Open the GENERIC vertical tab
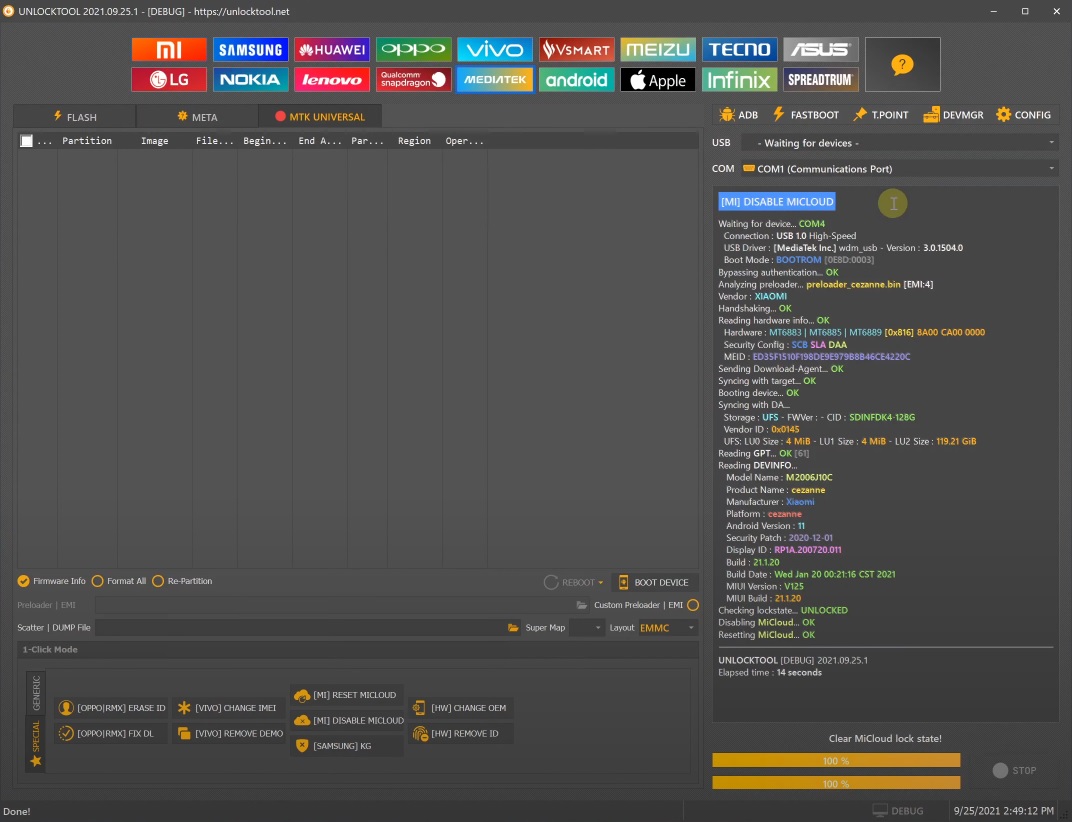The height and width of the screenshot is (822, 1072). pos(36,692)
